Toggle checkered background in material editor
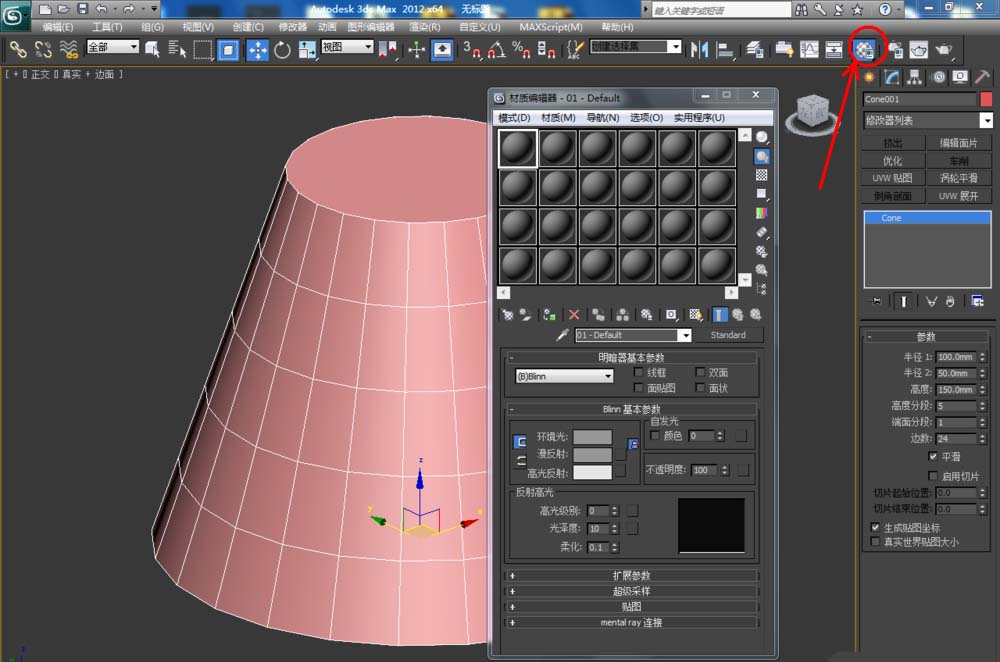1000x662 pixels. click(x=762, y=175)
